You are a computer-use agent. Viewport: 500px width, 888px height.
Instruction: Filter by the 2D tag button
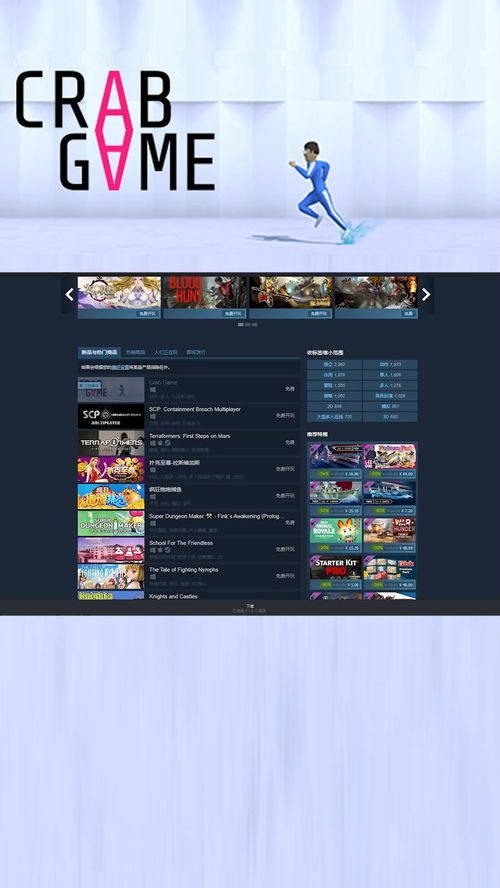point(334,406)
